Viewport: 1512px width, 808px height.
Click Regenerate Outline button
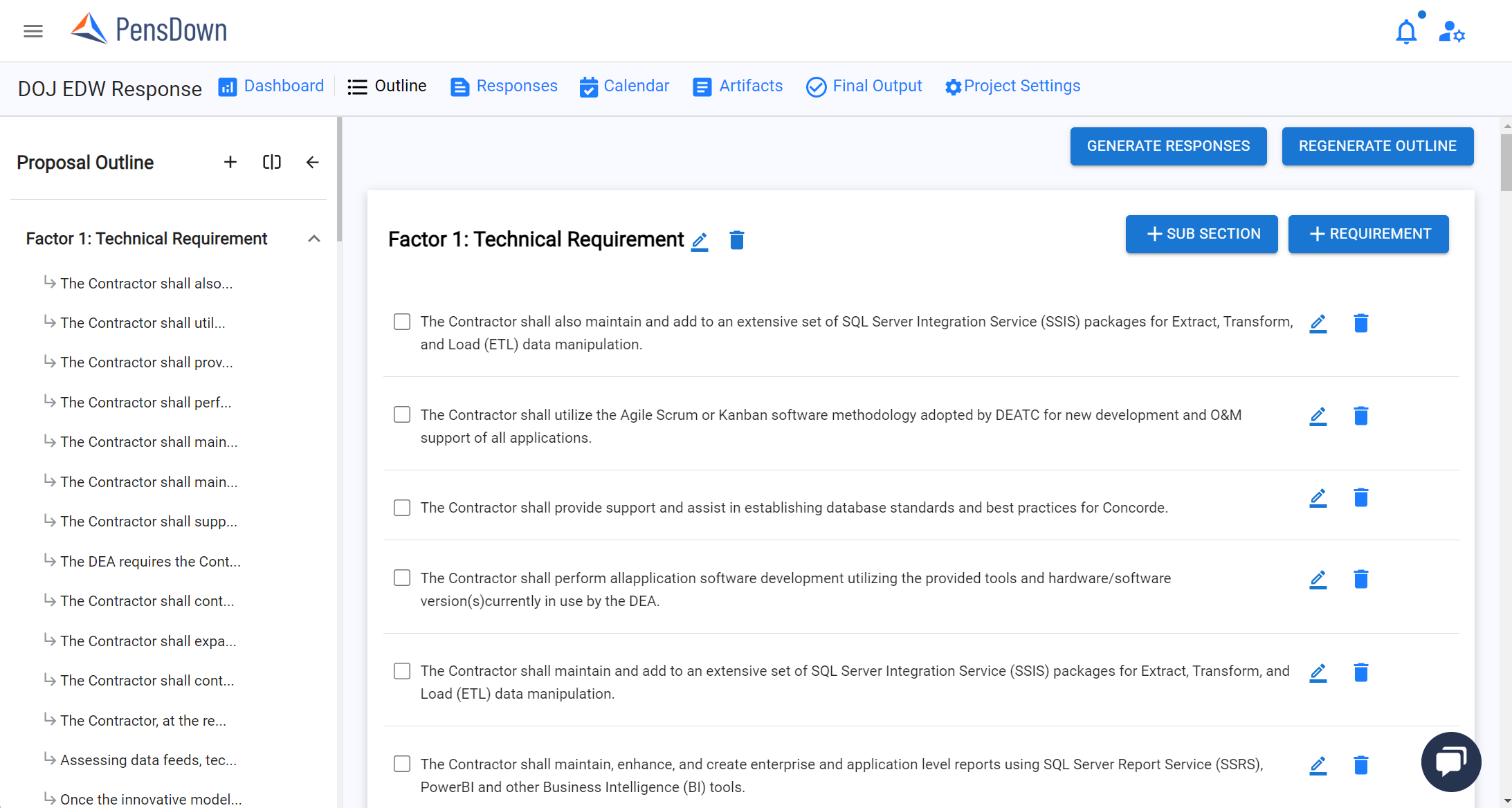(x=1378, y=146)
